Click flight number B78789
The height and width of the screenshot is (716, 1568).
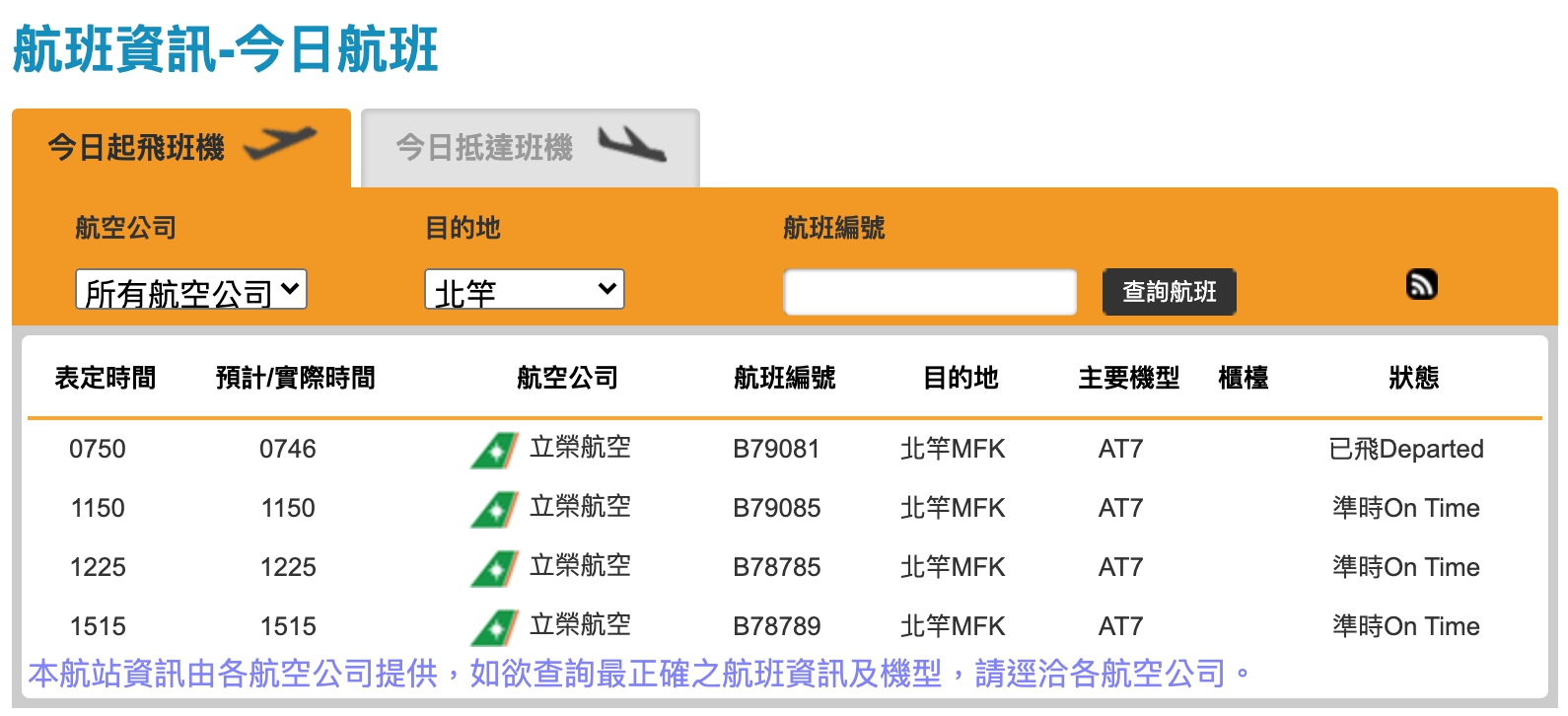click(776, 627)
